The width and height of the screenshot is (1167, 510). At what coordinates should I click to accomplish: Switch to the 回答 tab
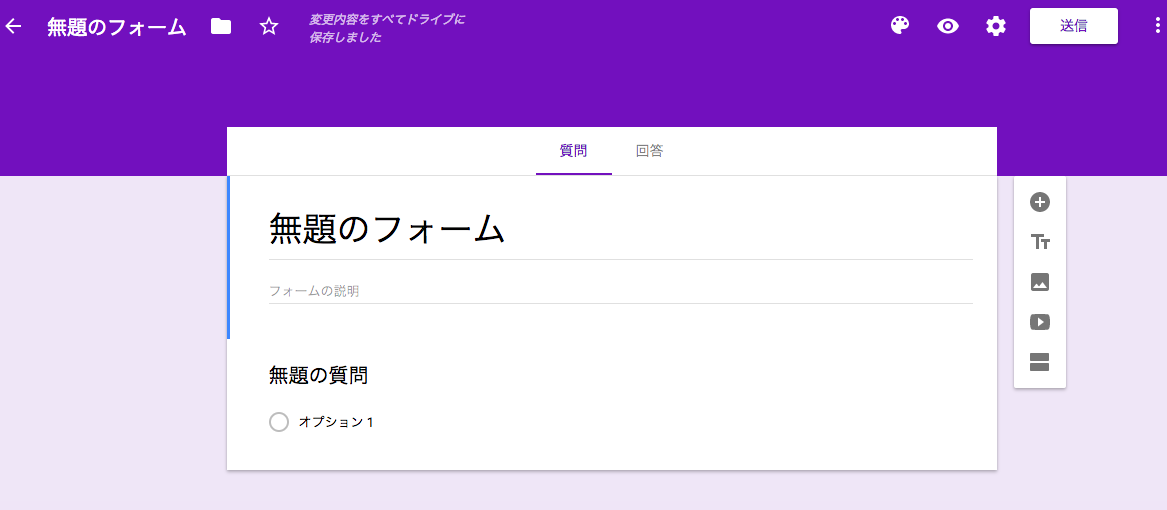[650, 151]
